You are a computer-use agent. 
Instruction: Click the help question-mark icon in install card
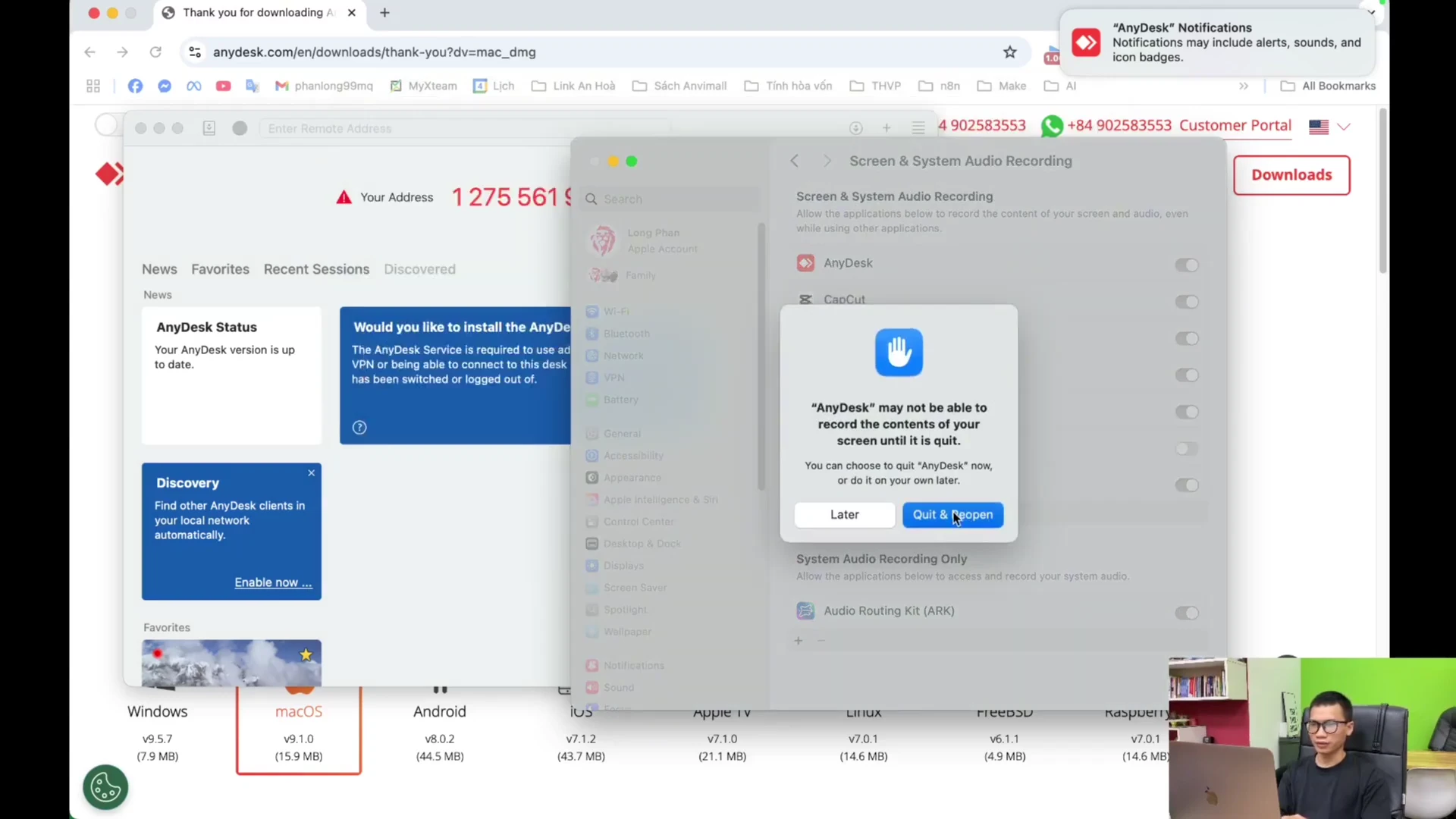359,428
